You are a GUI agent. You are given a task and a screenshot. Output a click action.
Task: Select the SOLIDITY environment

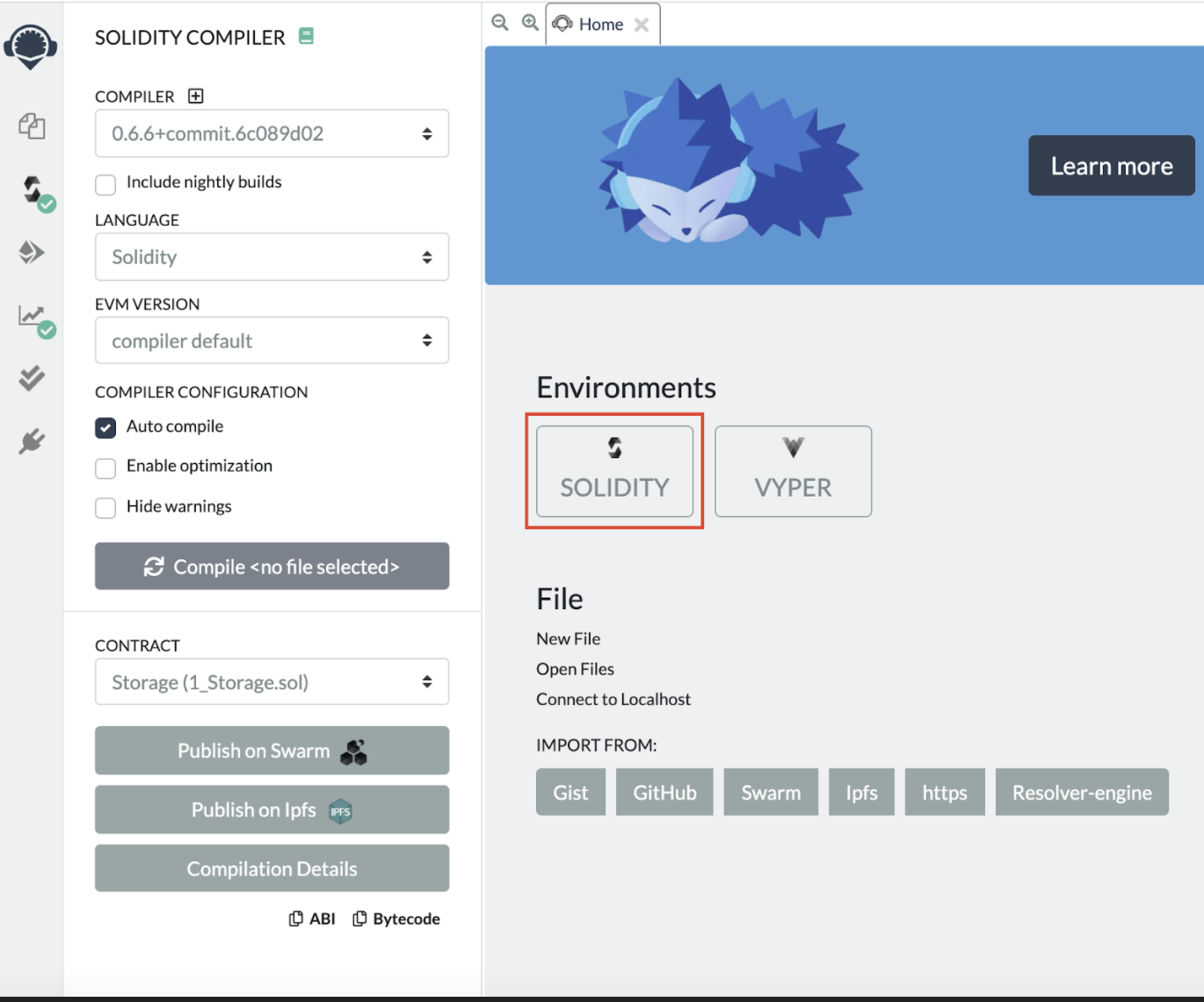[615, 471]
